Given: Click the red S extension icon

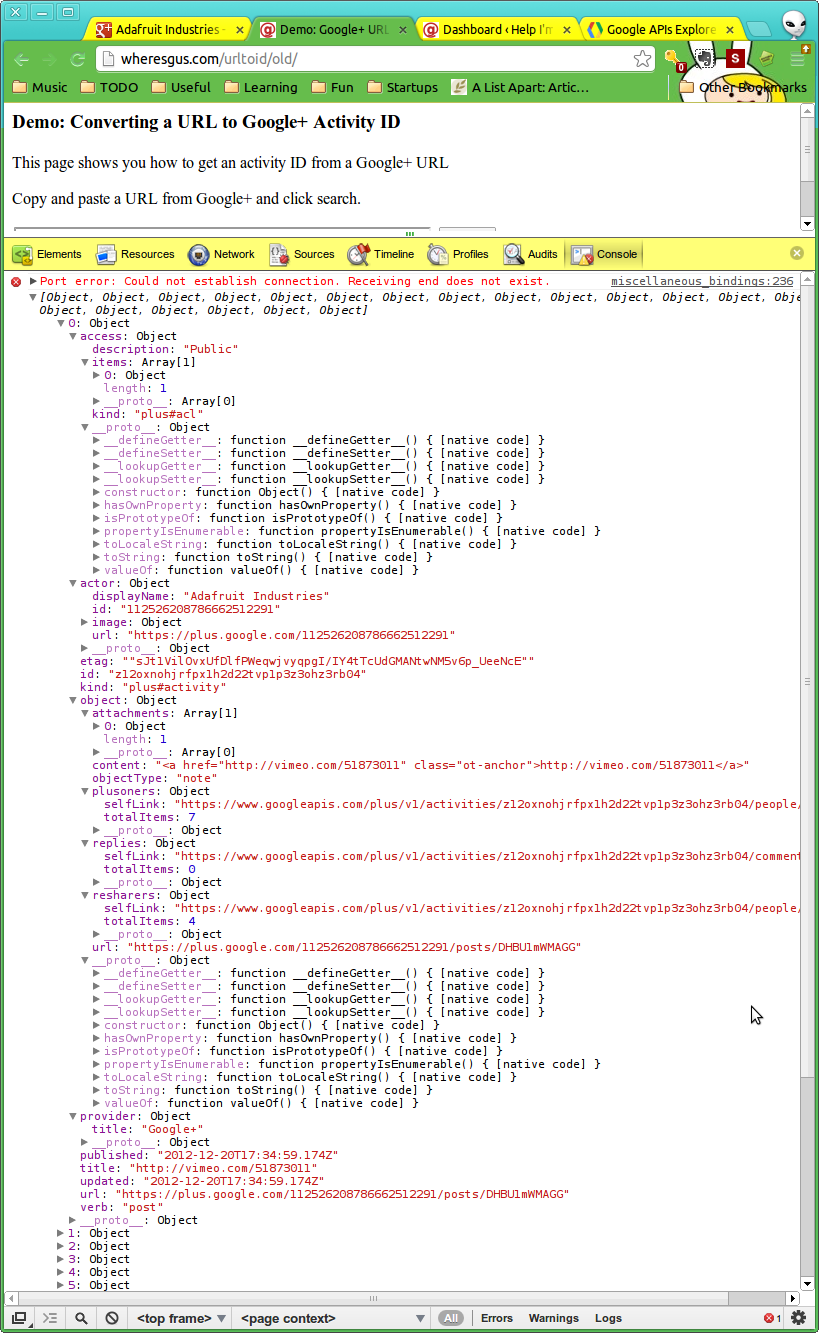Looking at the screenshot, I should click(736, 59).
